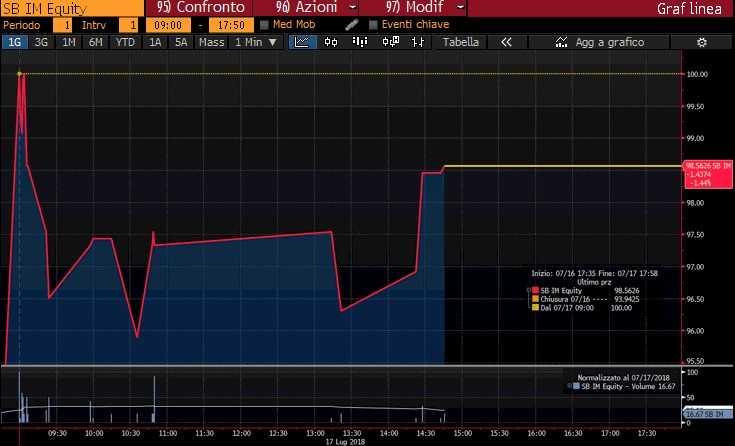Switch to Tabella view
Screen dimensions: 735x446
pyautogui.click(x=461, y=43)
